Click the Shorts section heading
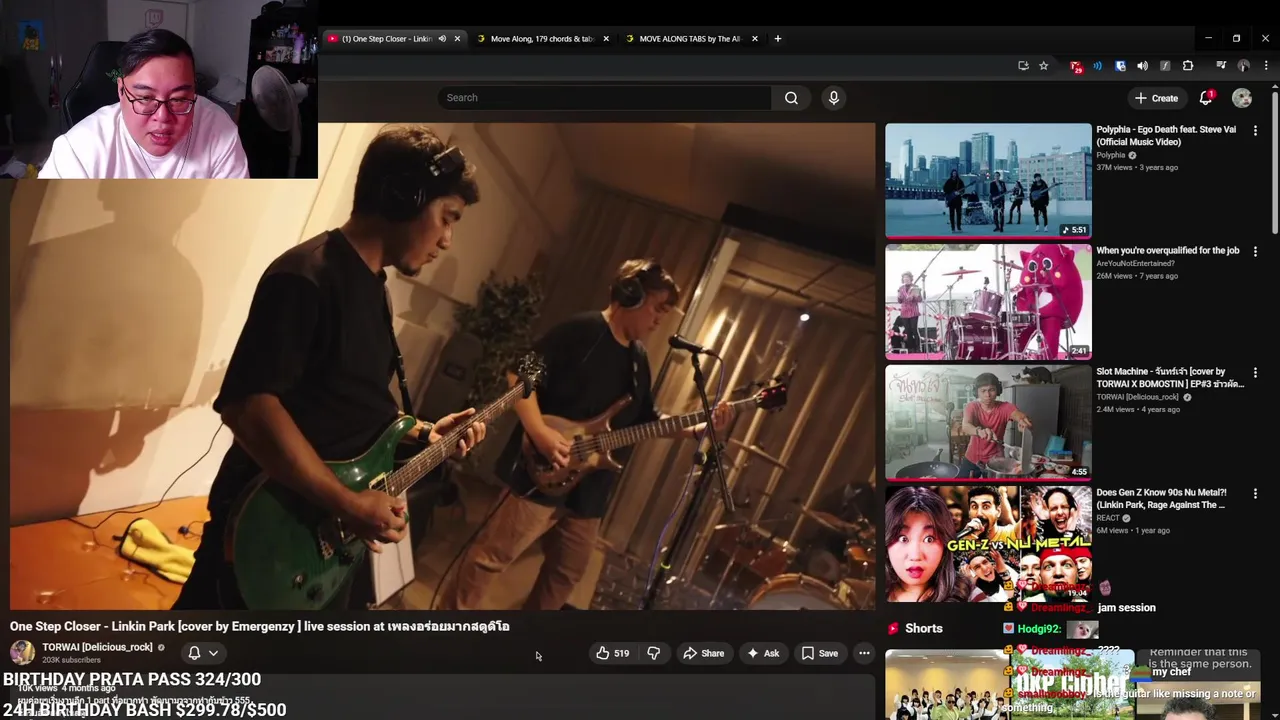 (924, 628)
